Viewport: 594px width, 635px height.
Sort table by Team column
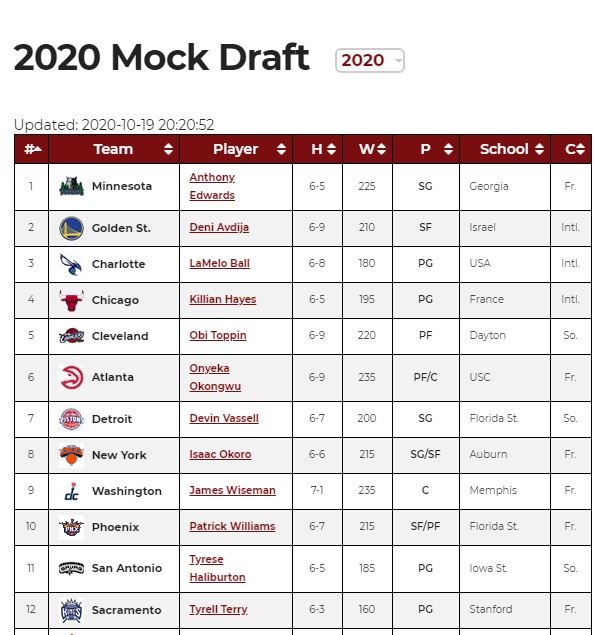pos(114,149)
